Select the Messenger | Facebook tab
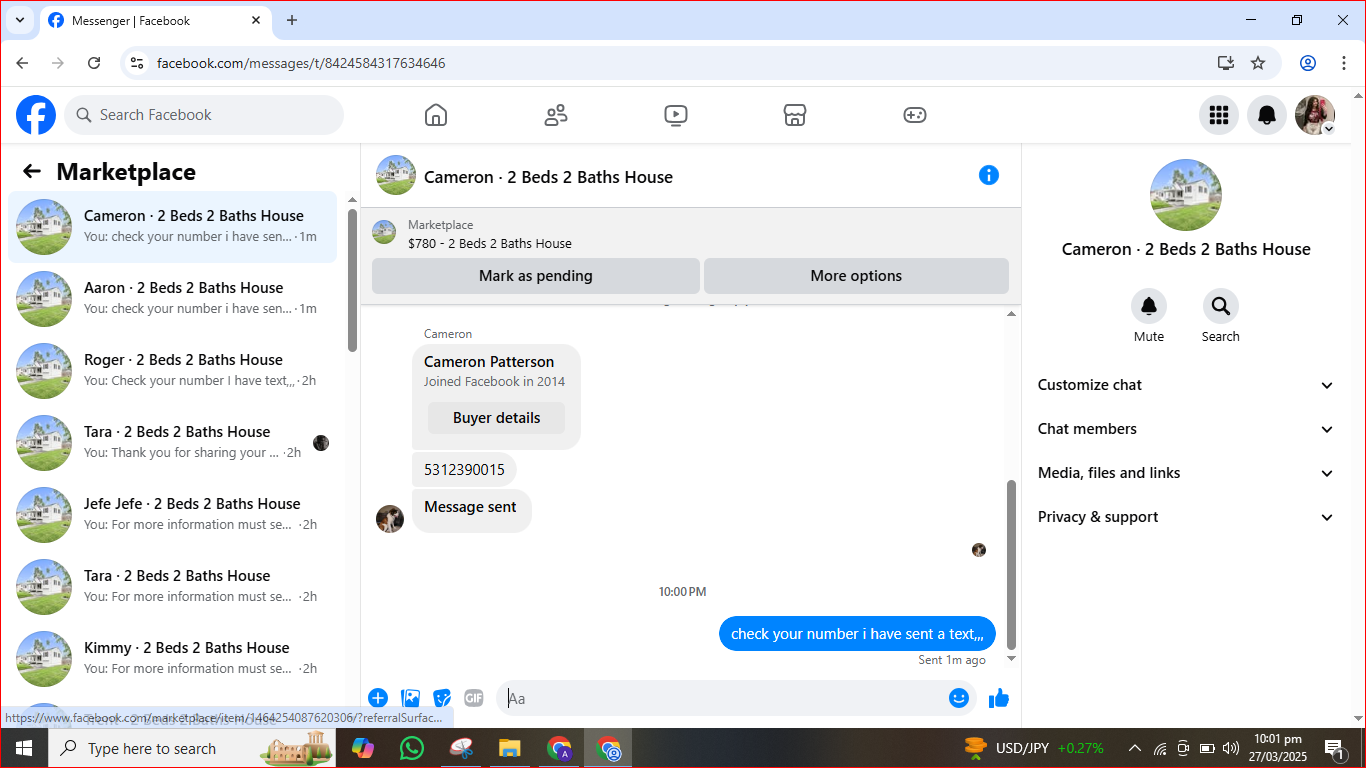 pyautogui.click(x=155, y=20)
